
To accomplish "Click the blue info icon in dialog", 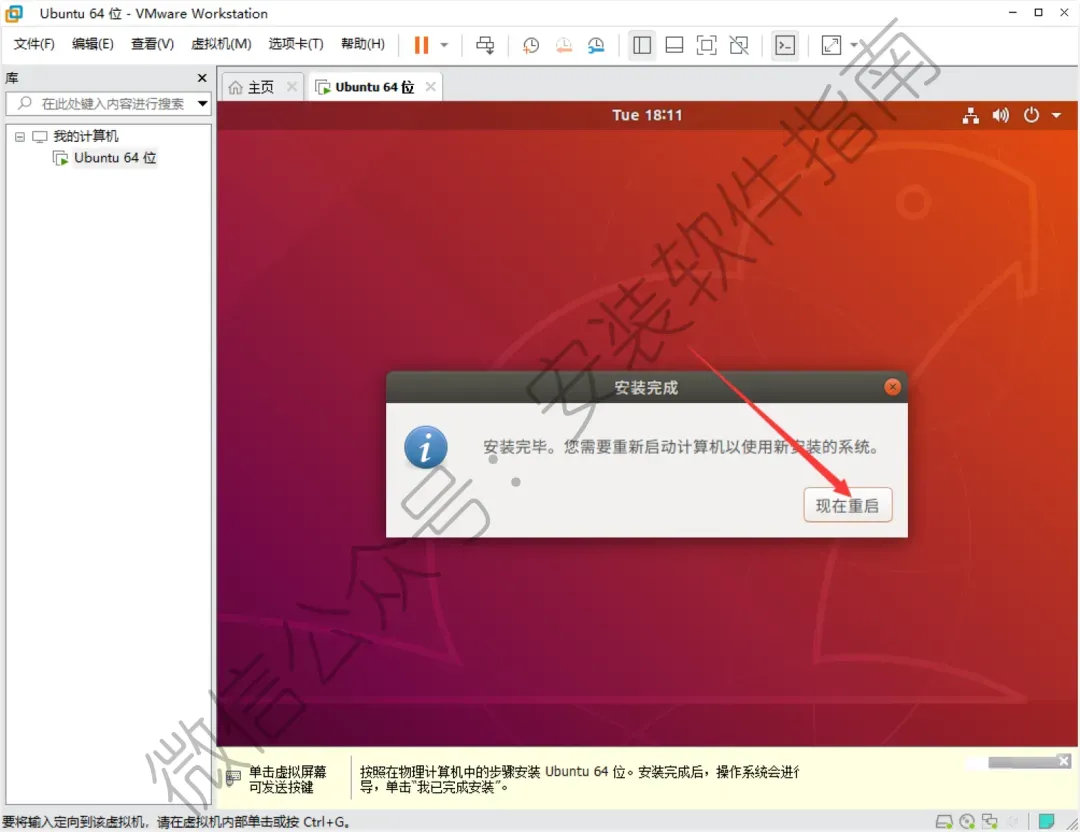I will coord(426,447).
